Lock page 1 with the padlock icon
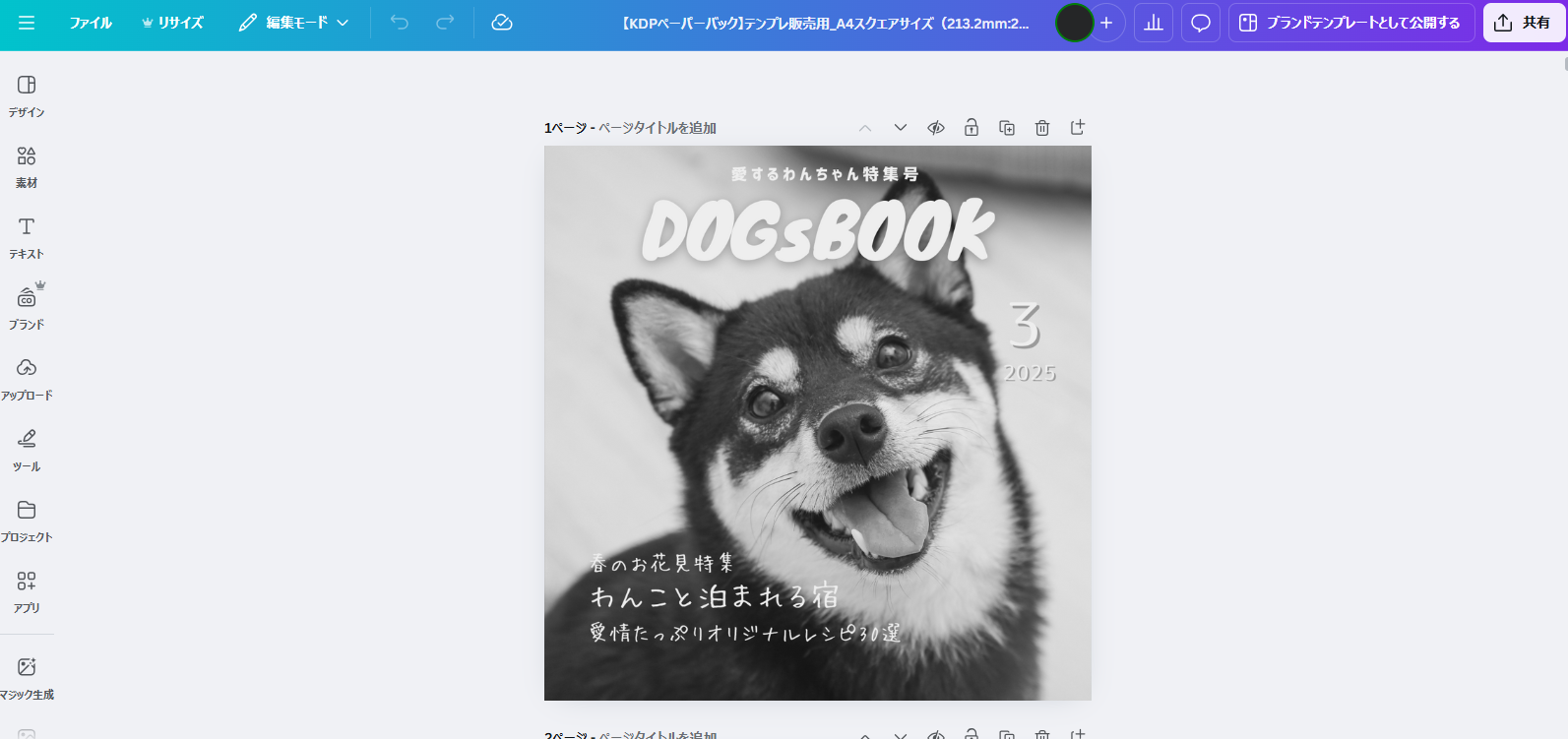The height and width of the screenshot is (739, 1568). click(972, 128)
